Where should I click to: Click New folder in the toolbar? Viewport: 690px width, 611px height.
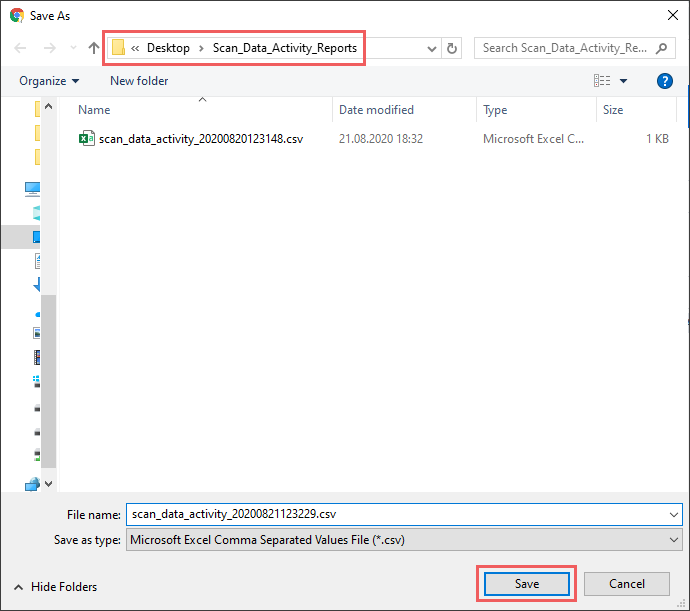pyautogui.click(x=139, y=81)
